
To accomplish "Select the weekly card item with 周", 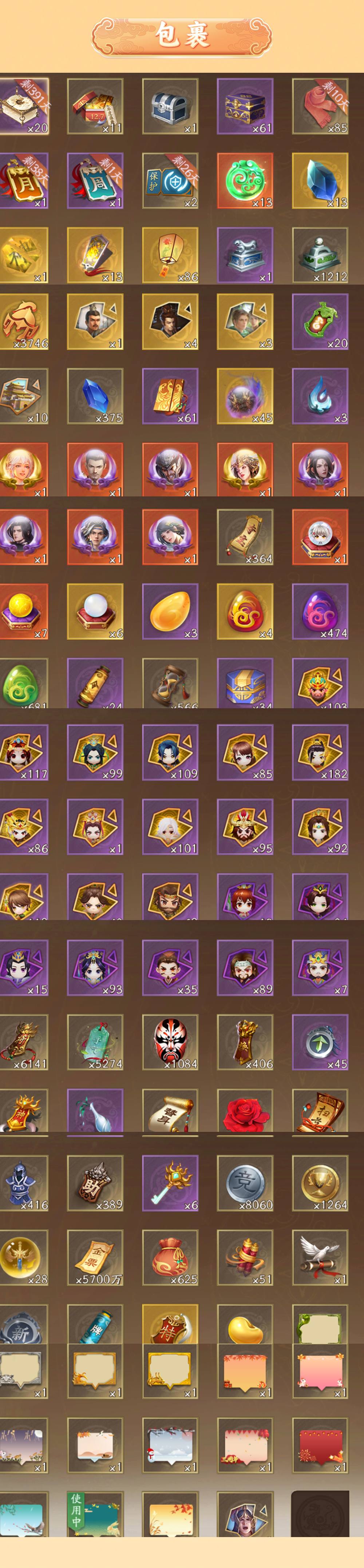I will 95,181.
